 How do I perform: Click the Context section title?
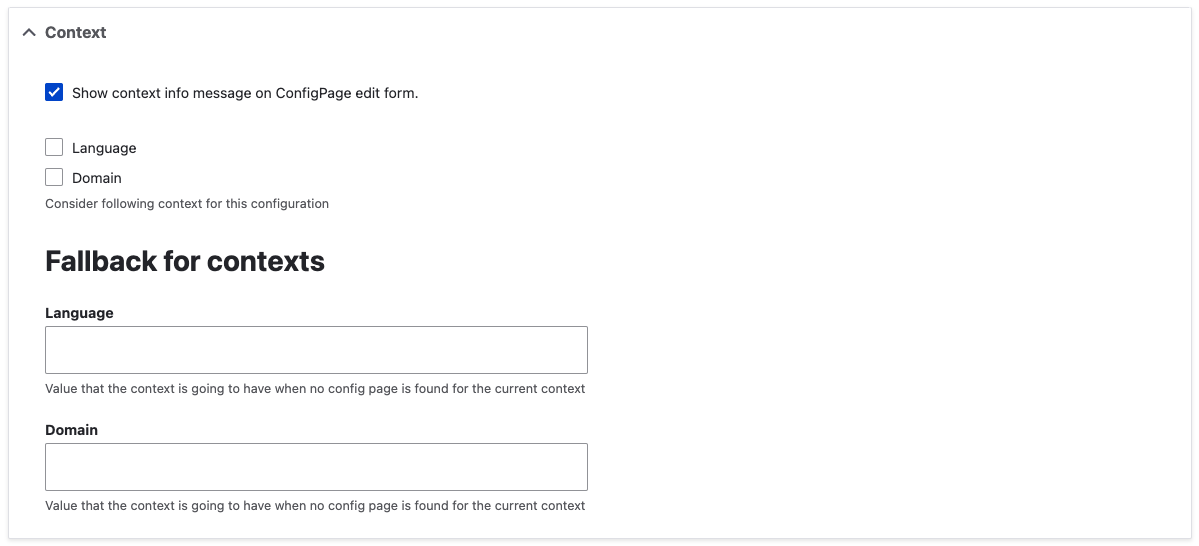pos(76,33)
